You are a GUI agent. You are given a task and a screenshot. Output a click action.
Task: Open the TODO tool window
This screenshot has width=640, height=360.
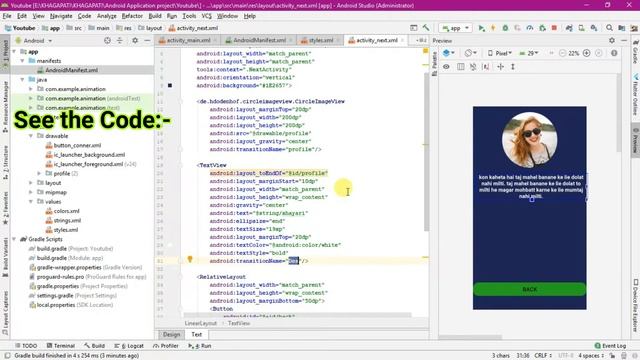tap(26, 346)
